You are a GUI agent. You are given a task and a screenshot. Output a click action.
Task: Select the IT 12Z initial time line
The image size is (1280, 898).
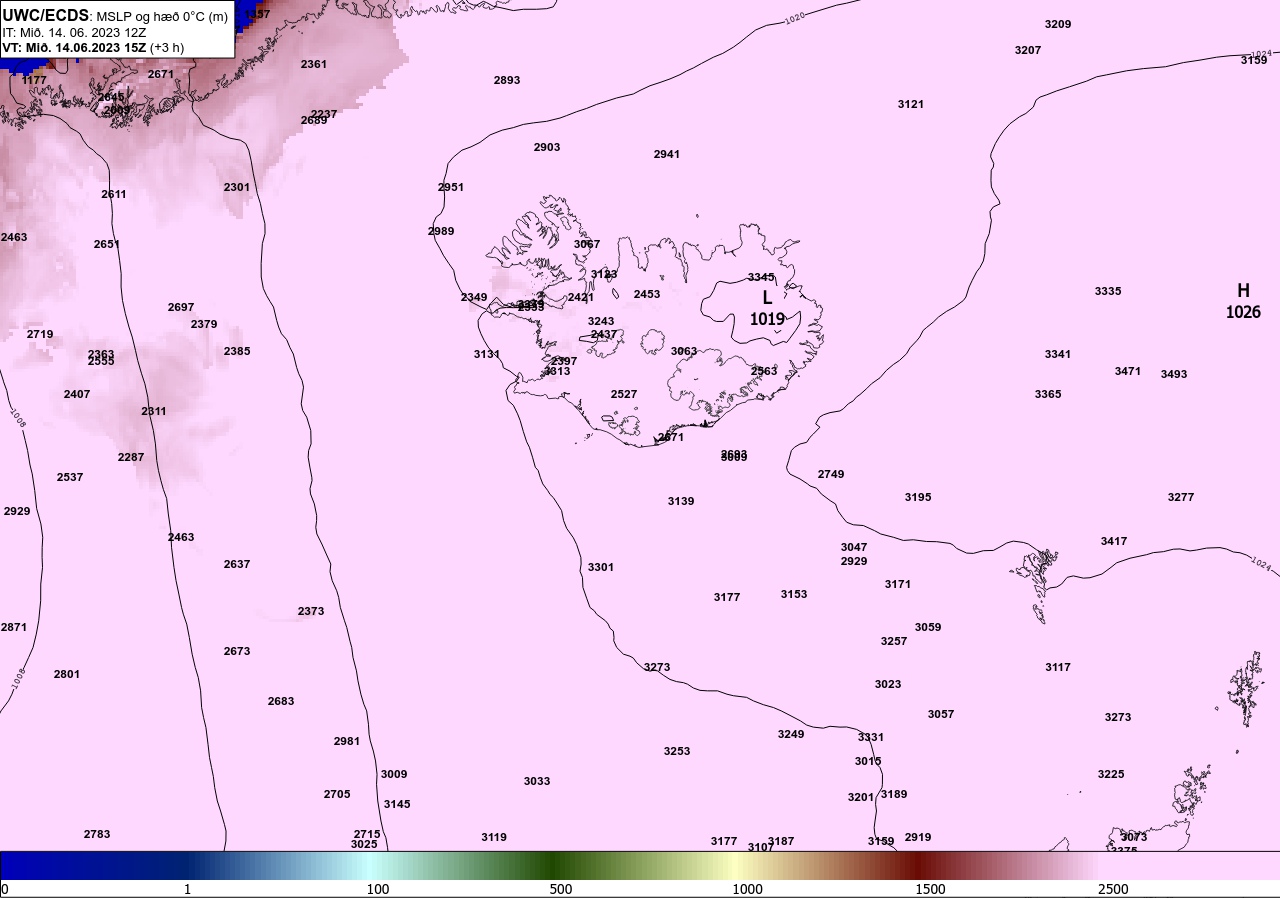tap(76, 32)
